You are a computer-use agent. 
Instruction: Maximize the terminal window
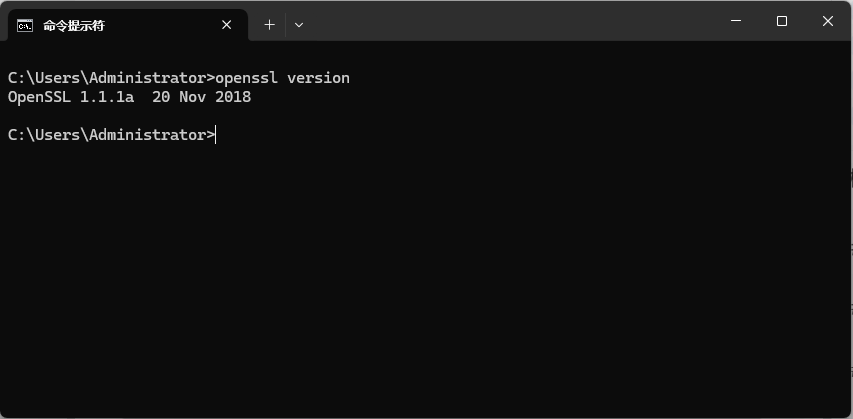[782, 21]
